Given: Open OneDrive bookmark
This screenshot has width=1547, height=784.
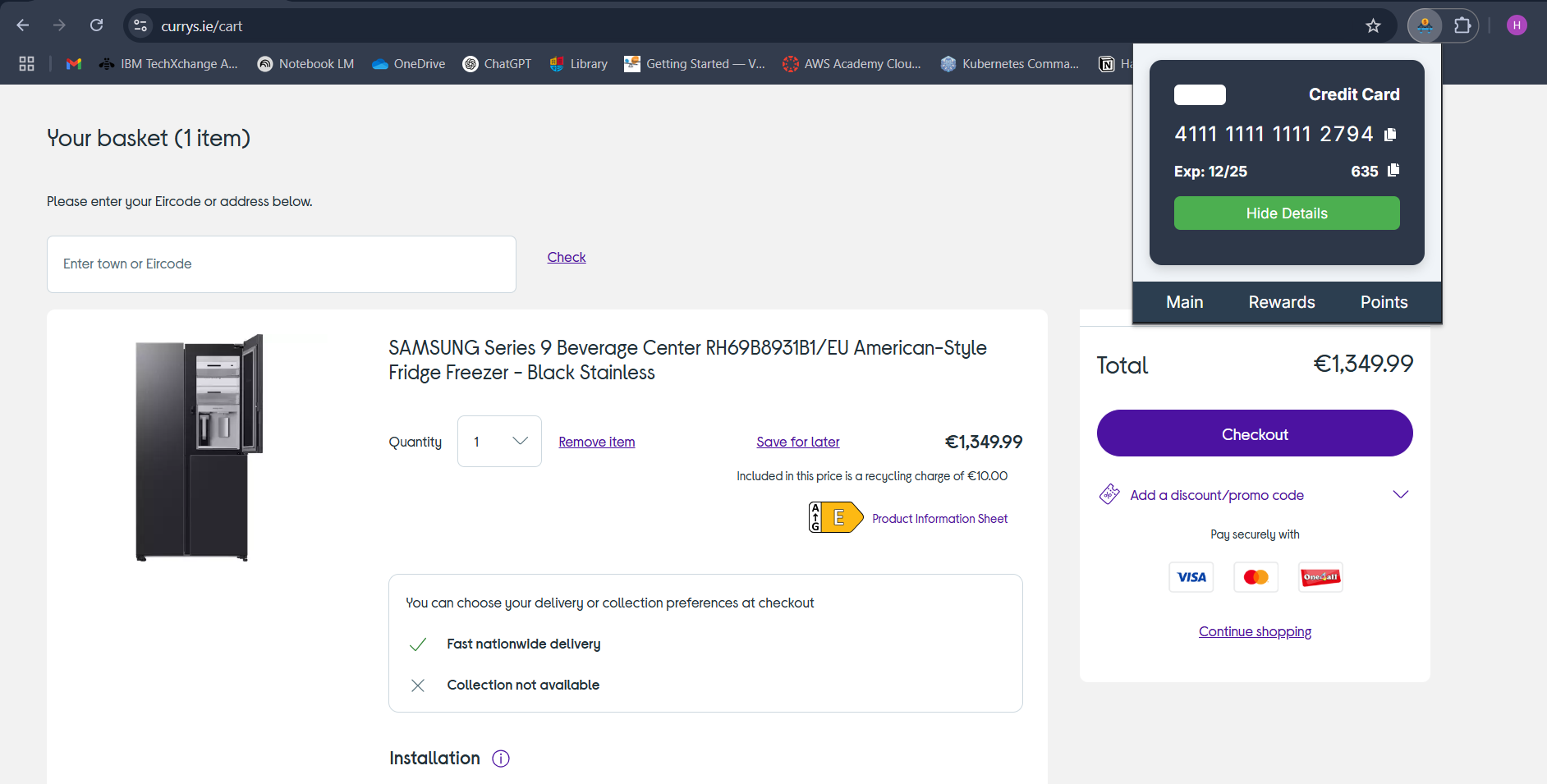Looking at the screenshot, I should click(408, 64).
